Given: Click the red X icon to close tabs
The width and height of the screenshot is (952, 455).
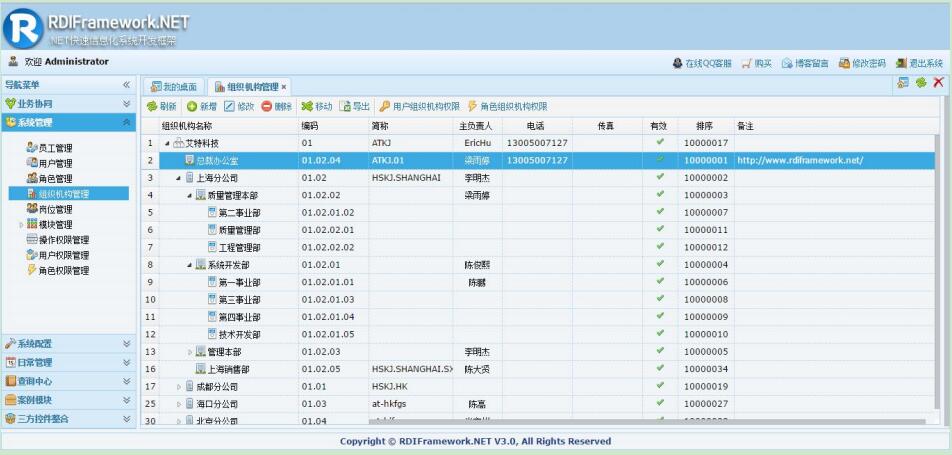Looking at the screenshot, I should point(938,84).
